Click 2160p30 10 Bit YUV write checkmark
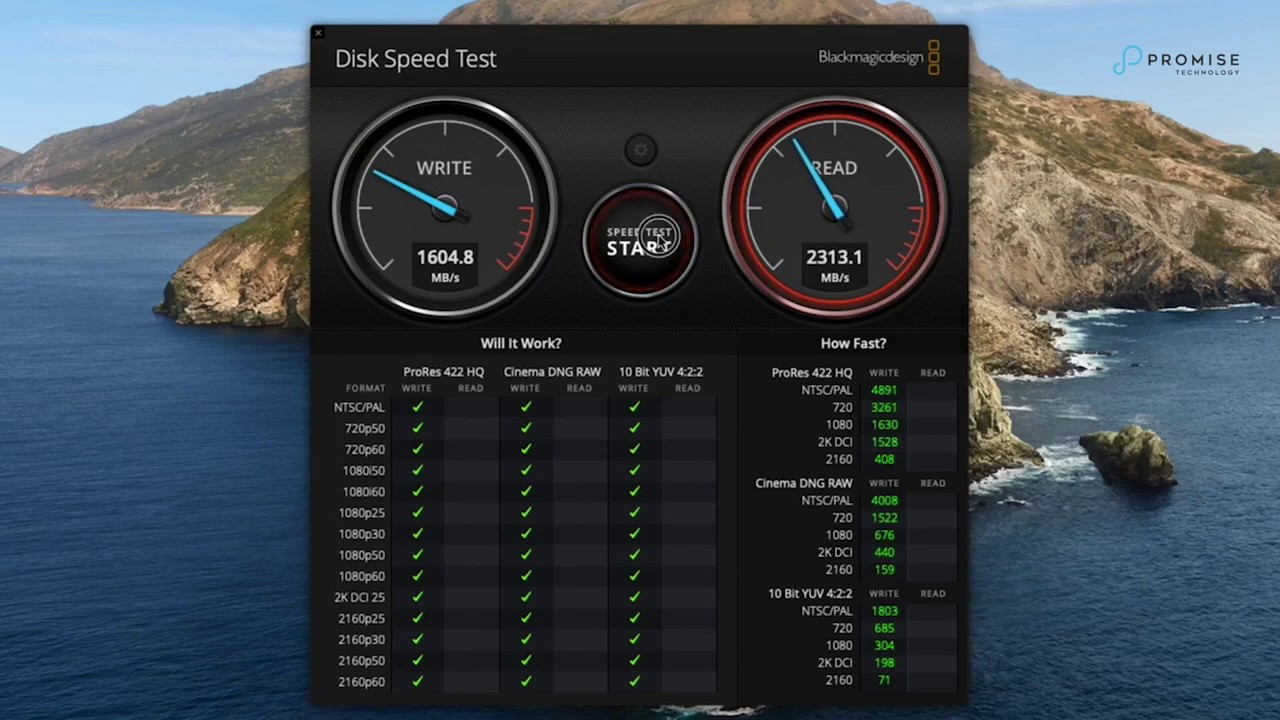 point(634,639)
